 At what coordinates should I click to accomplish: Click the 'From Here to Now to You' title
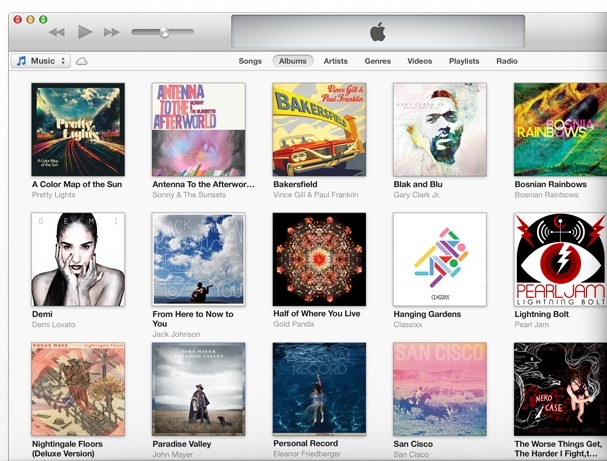[x=193, y=319]
